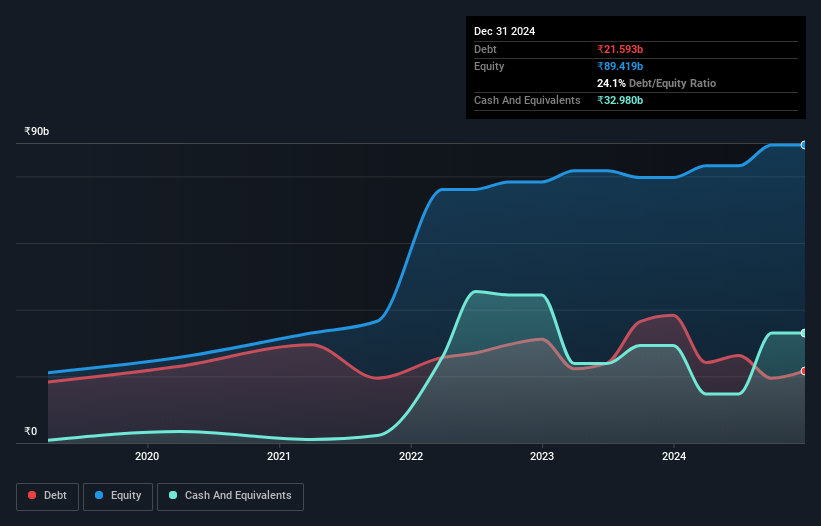Screen dimensions: 821x526
Task: Click the 2024 x-axis label
Action: 674,456
